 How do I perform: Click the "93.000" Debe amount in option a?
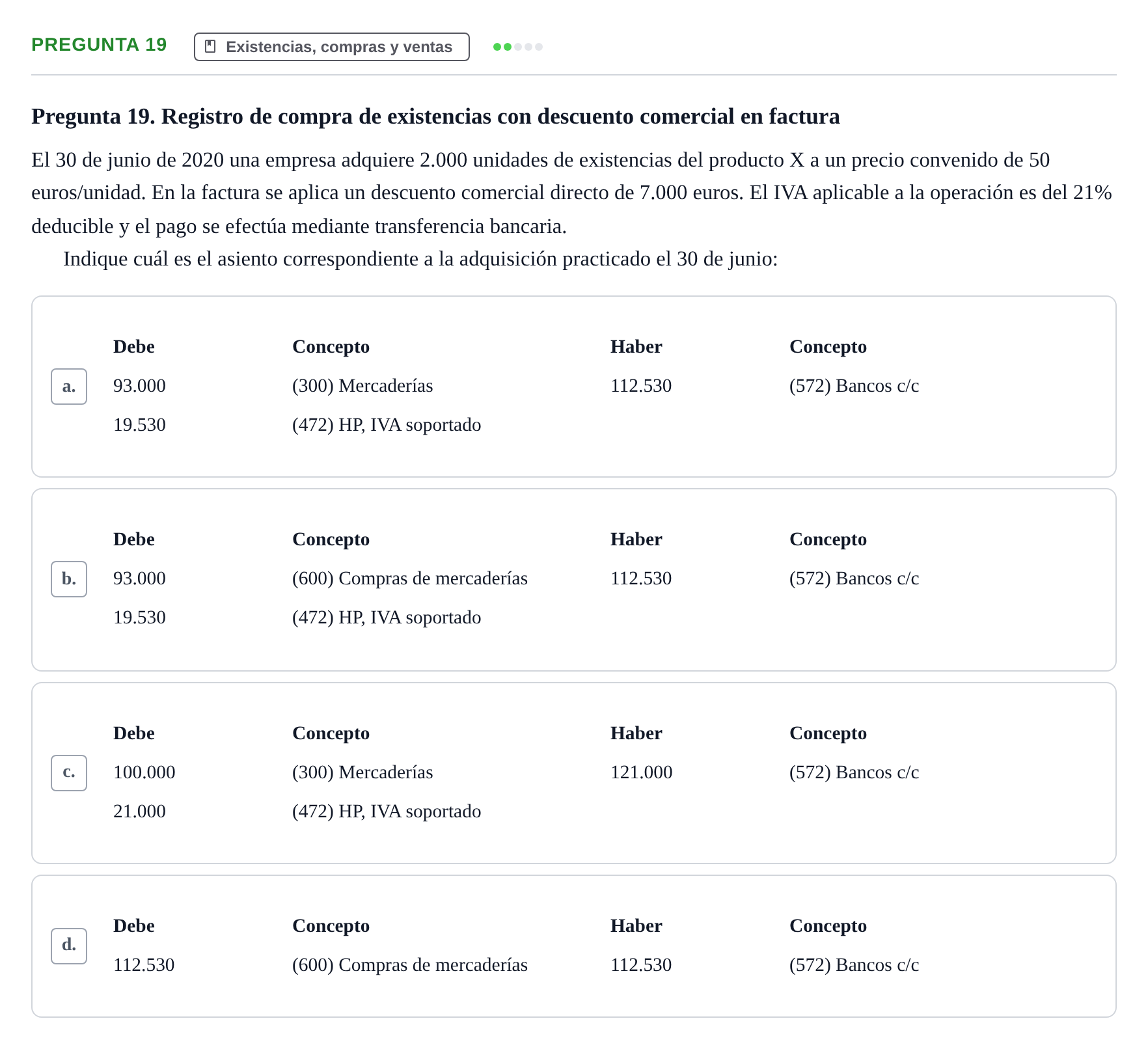[x=139, y=386]
